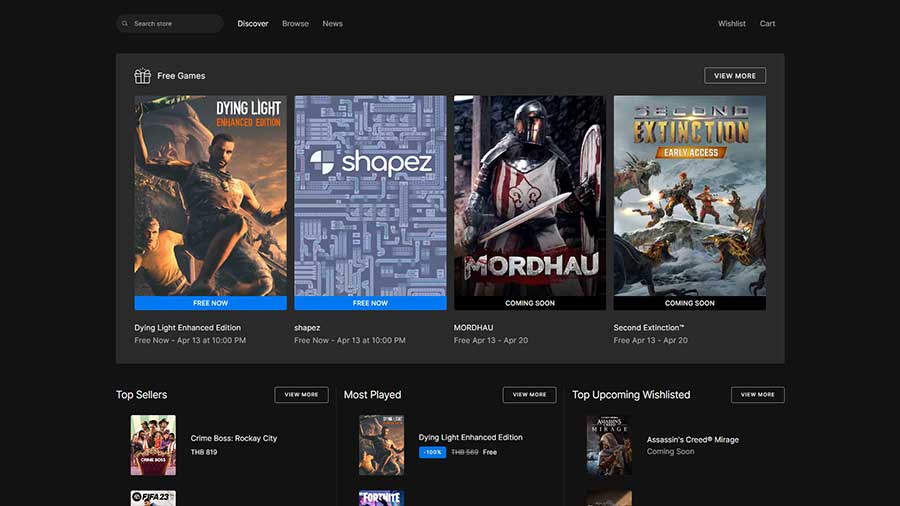Open Assassin's Creed Mirage thumbnail
The width and height of the screenshot is (900, 506).
click(609, 445)
